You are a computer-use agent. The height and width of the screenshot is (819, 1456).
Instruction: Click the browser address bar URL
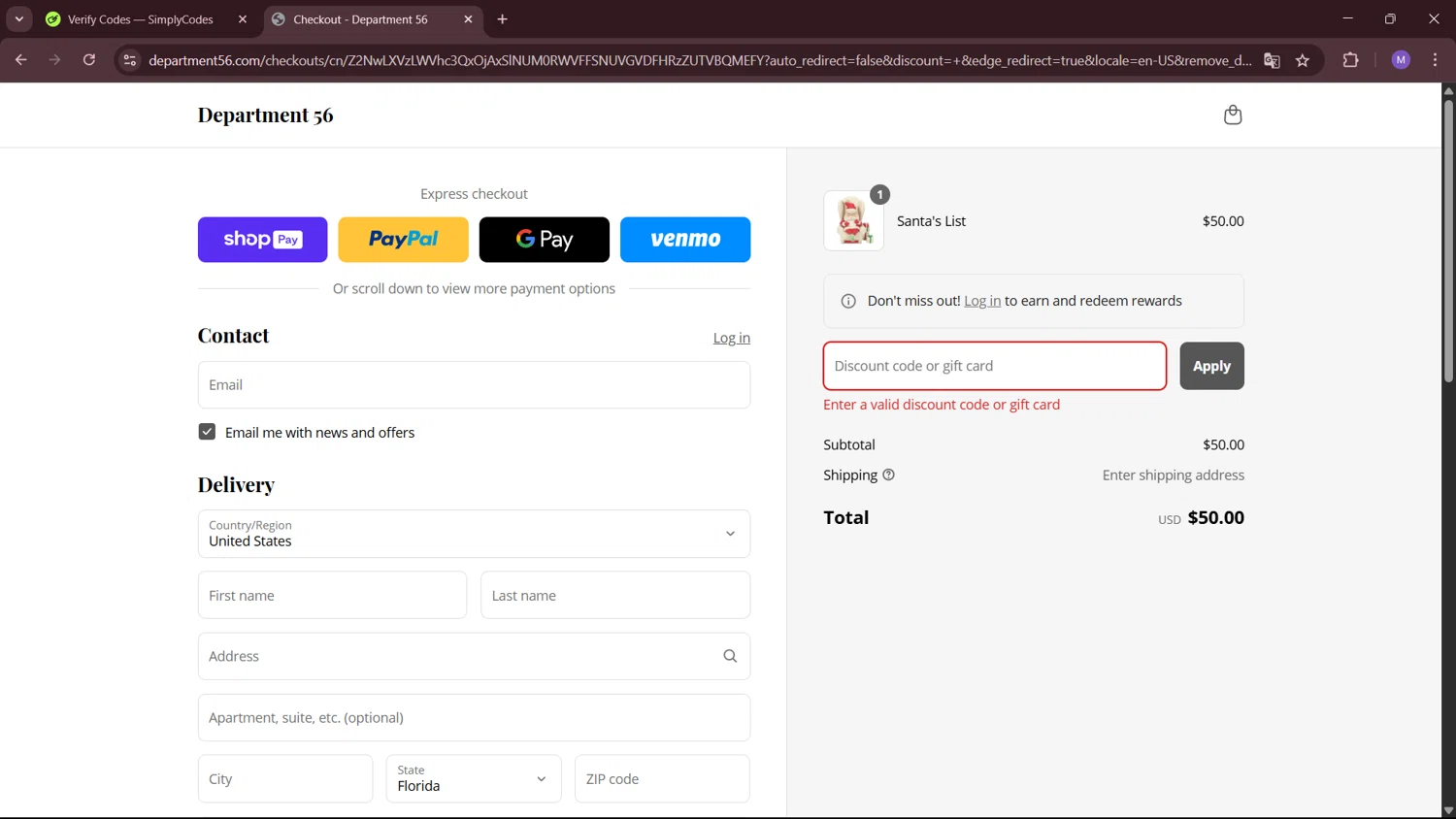[x=700, y=60]
